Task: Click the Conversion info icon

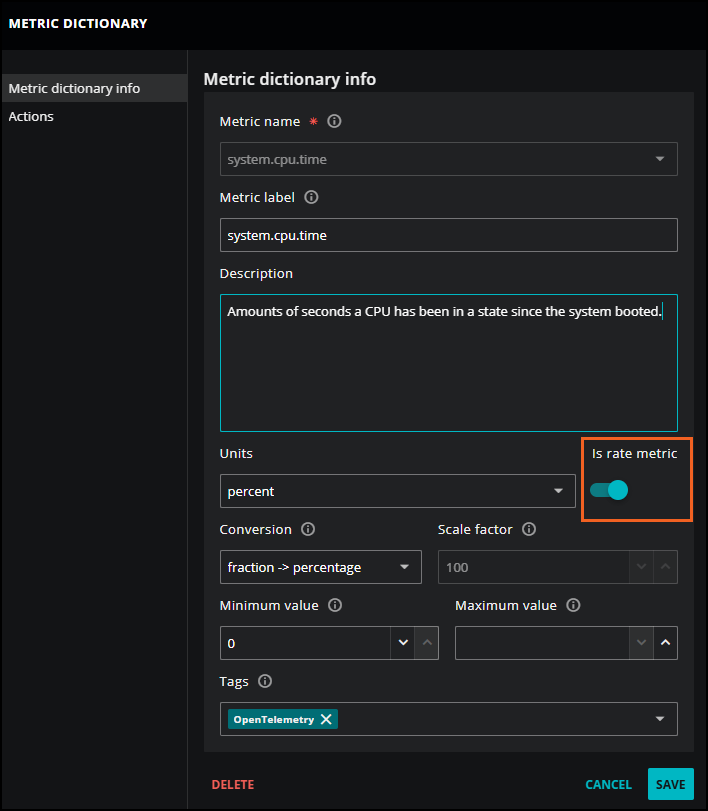Action: [308, 529]
